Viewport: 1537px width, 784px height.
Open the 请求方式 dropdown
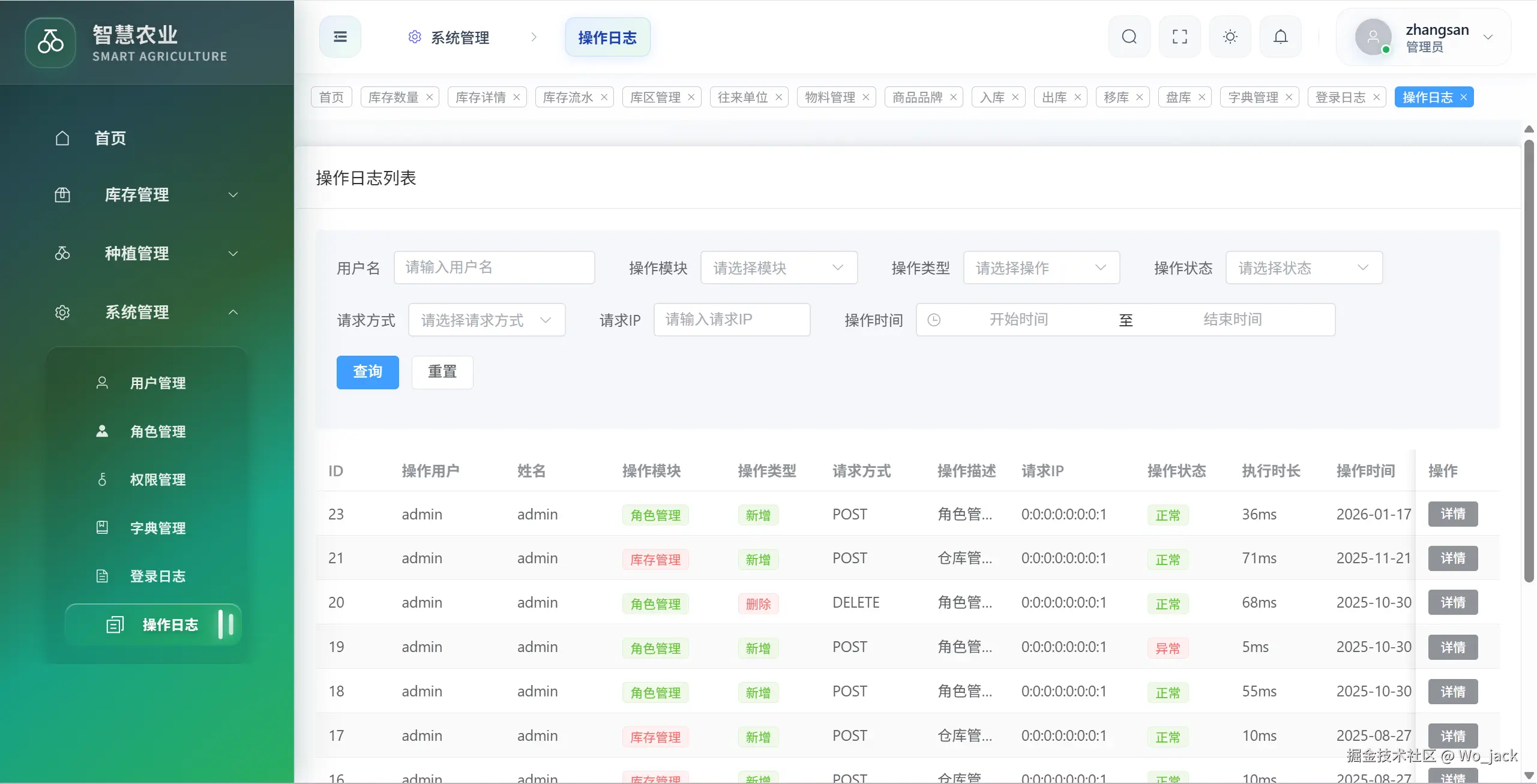(486, 320)
